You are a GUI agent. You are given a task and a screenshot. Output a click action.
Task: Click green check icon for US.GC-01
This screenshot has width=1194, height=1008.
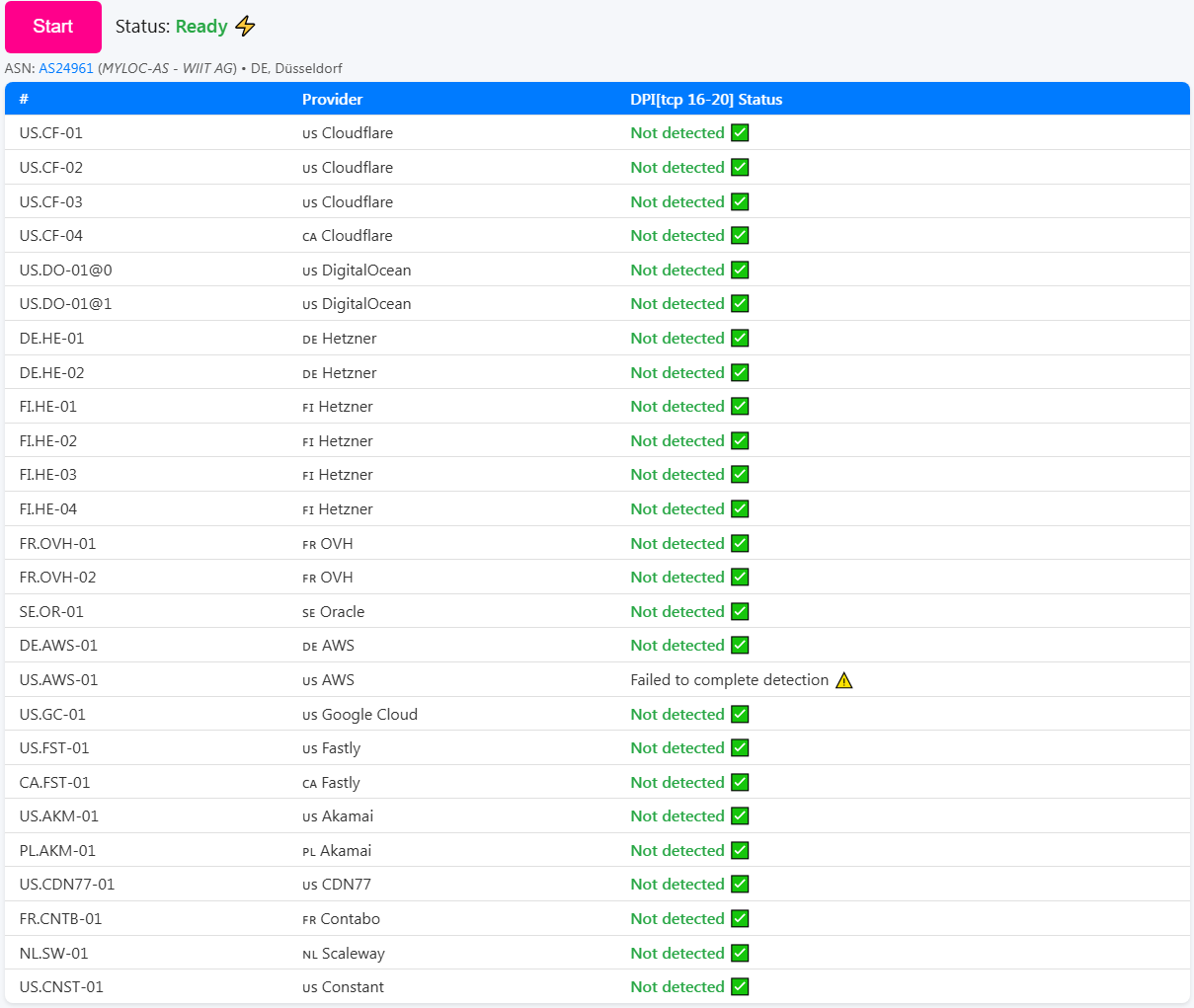tap(740, 714)
